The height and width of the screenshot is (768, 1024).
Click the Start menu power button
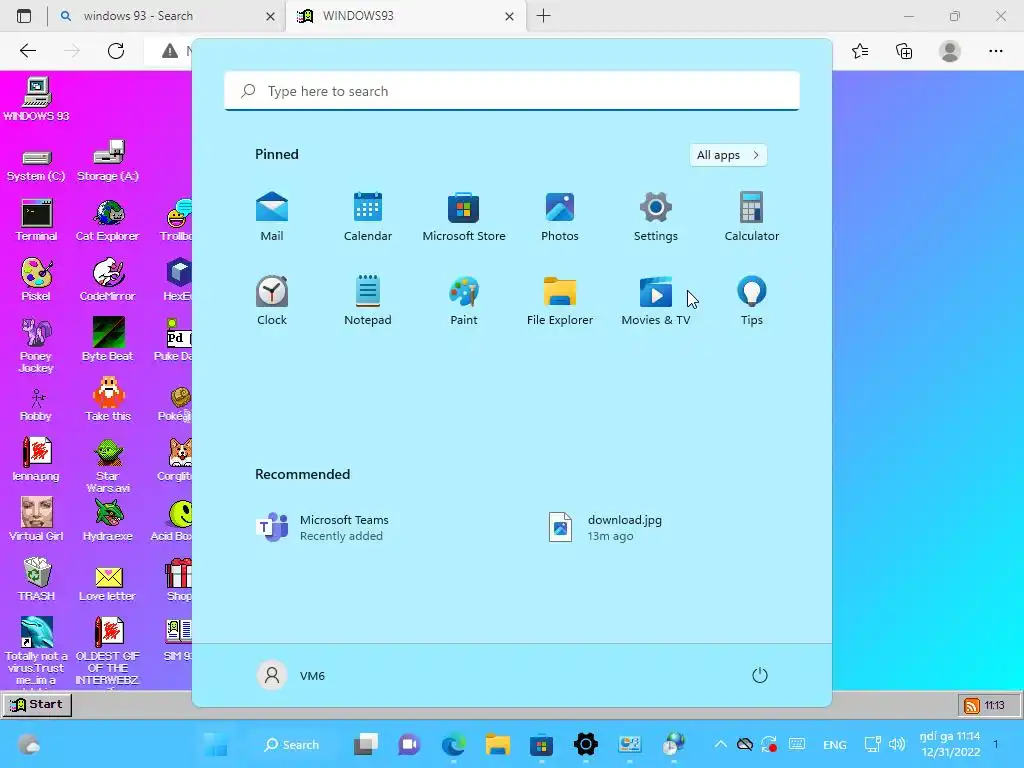tap(760, 675)
